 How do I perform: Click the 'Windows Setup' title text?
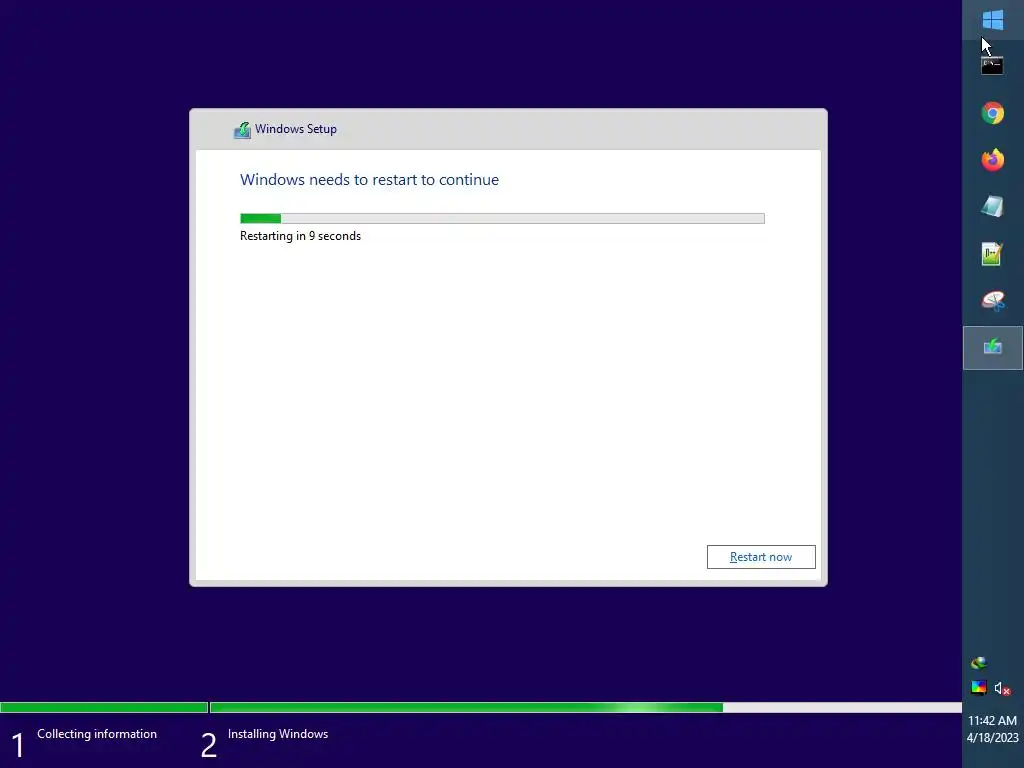[296, 129]
